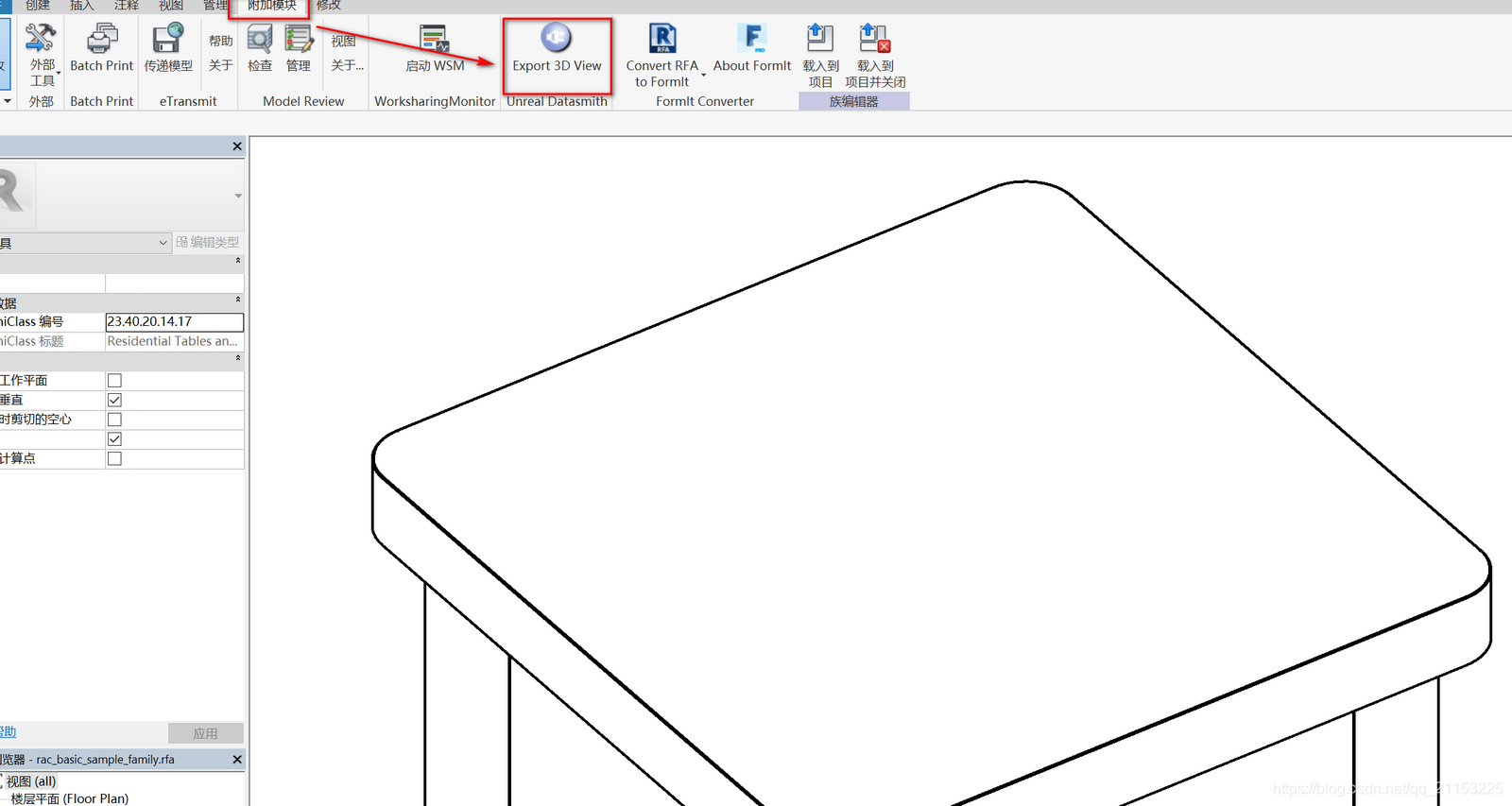Collapse the first properties group section
The image size is (1512, 806).
(238, 260)
